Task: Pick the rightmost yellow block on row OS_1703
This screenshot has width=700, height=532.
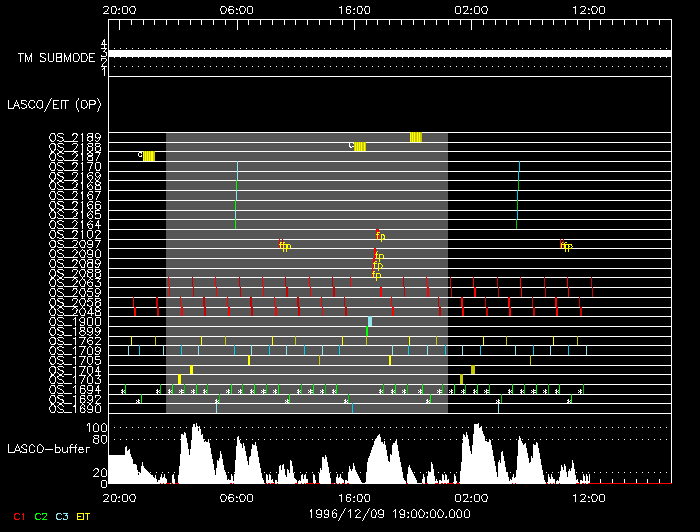Action: (461, 379)
